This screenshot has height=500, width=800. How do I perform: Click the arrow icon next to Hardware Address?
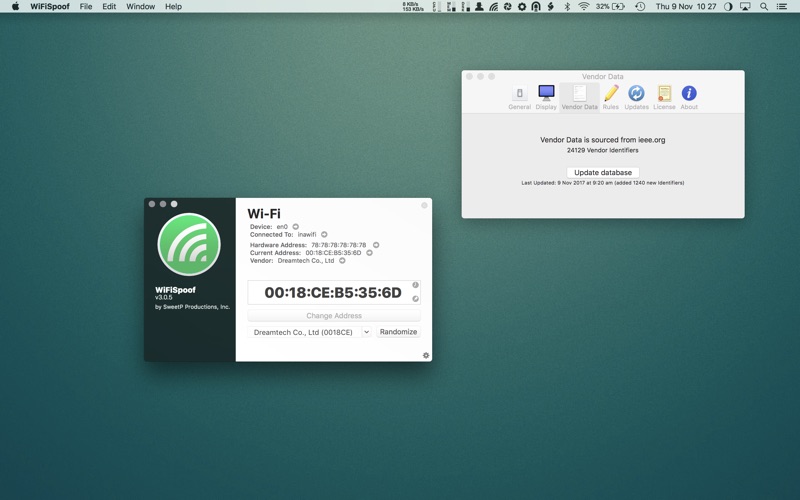(376, 245)
